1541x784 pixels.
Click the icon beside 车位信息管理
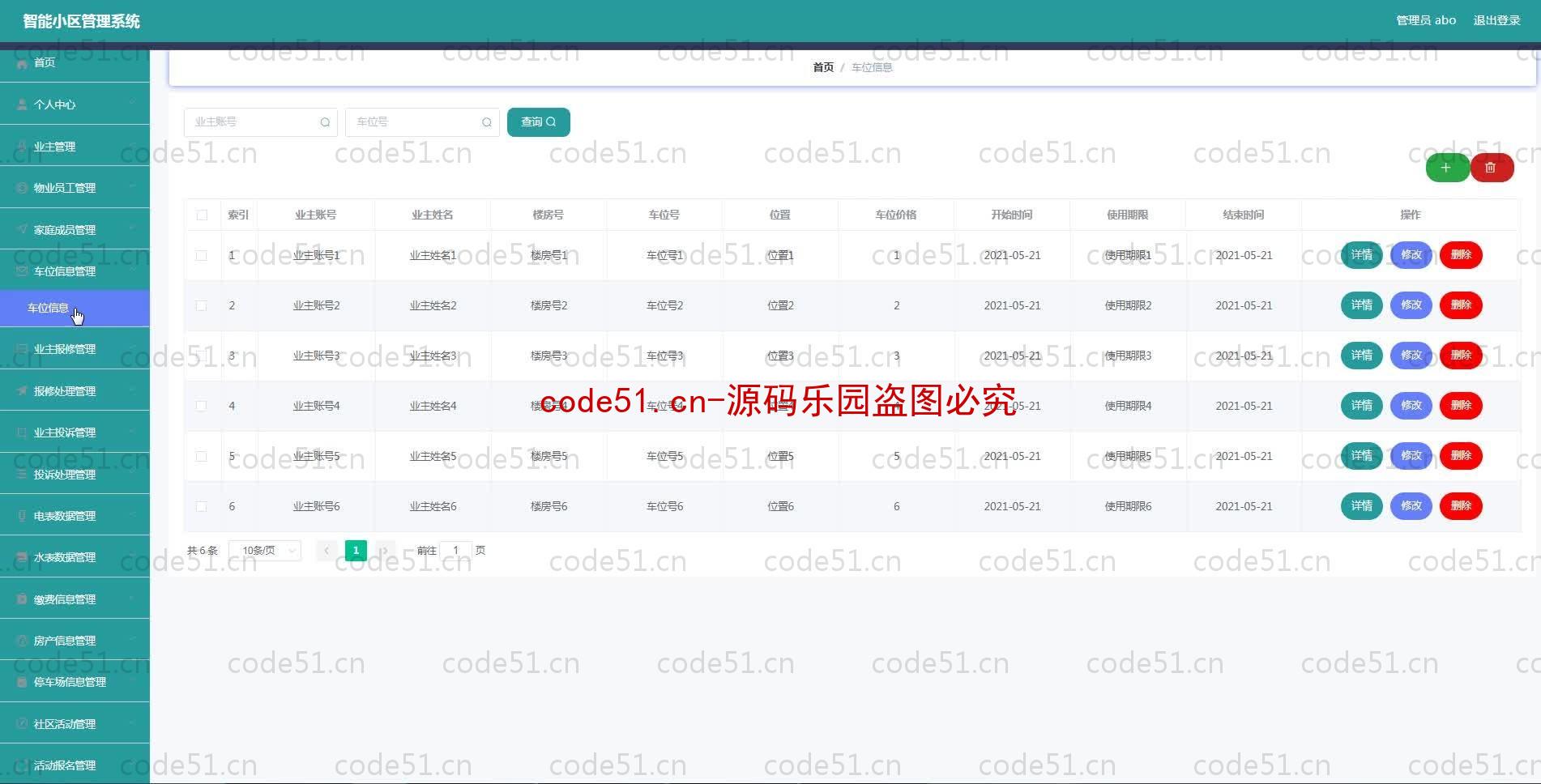(x=22, y=271)
